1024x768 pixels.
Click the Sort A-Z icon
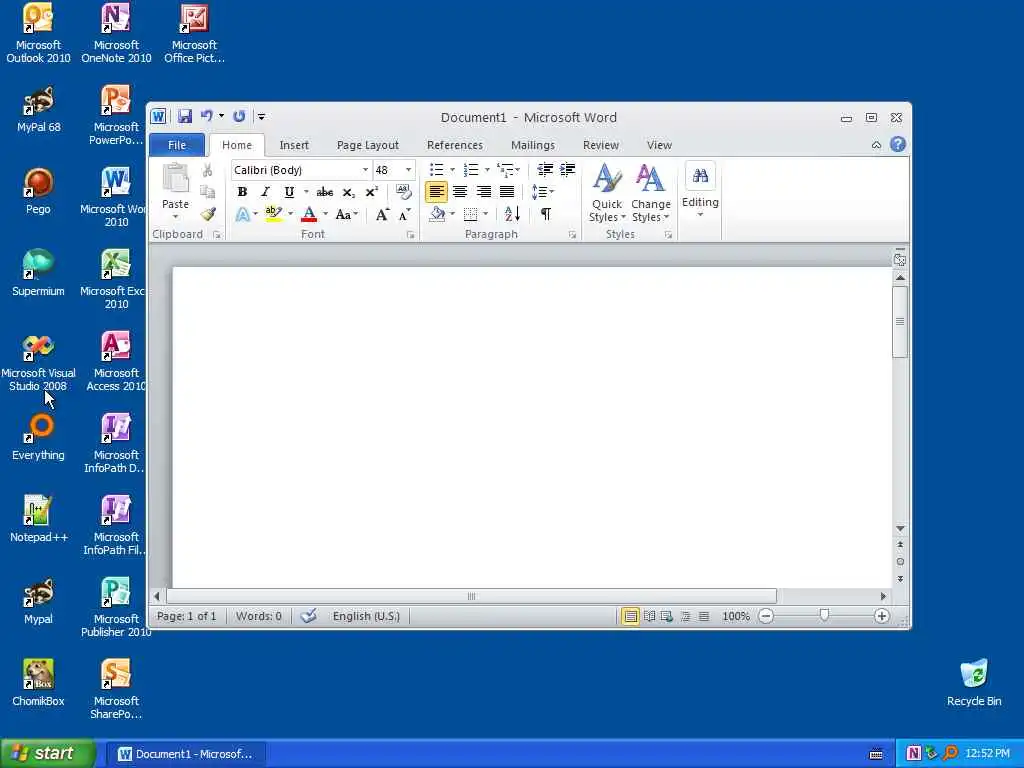[x=513, y=214]
